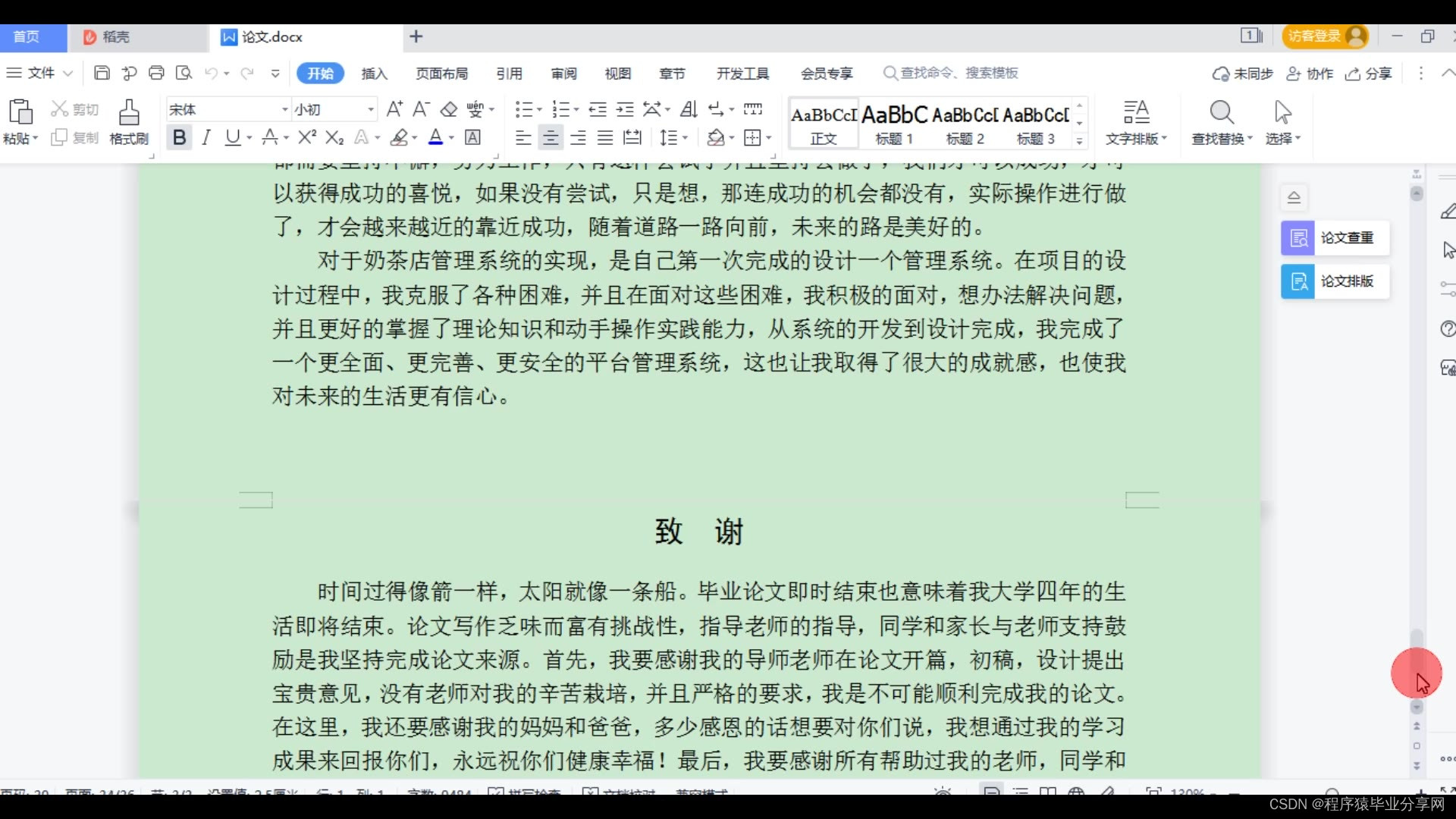
Task: Expand the line spacing dropdown arrow
Action: click(x=685, y=138)
